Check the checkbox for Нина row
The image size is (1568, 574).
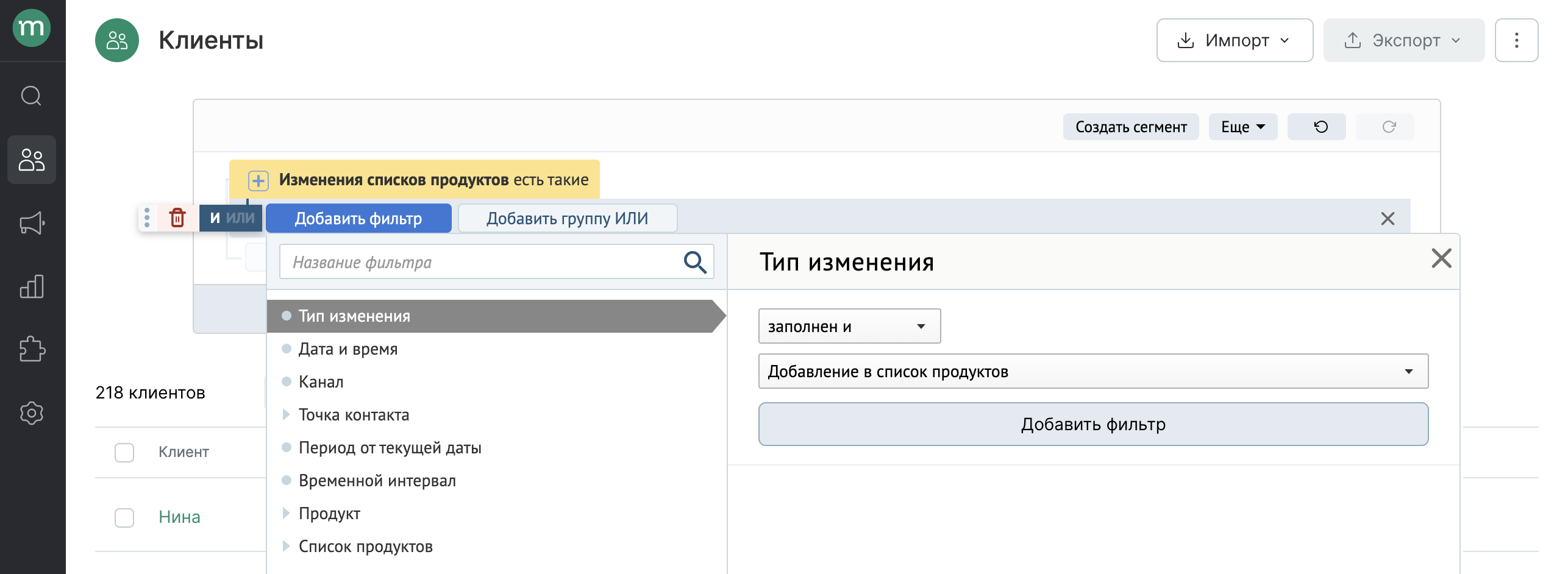click(124, 517)
